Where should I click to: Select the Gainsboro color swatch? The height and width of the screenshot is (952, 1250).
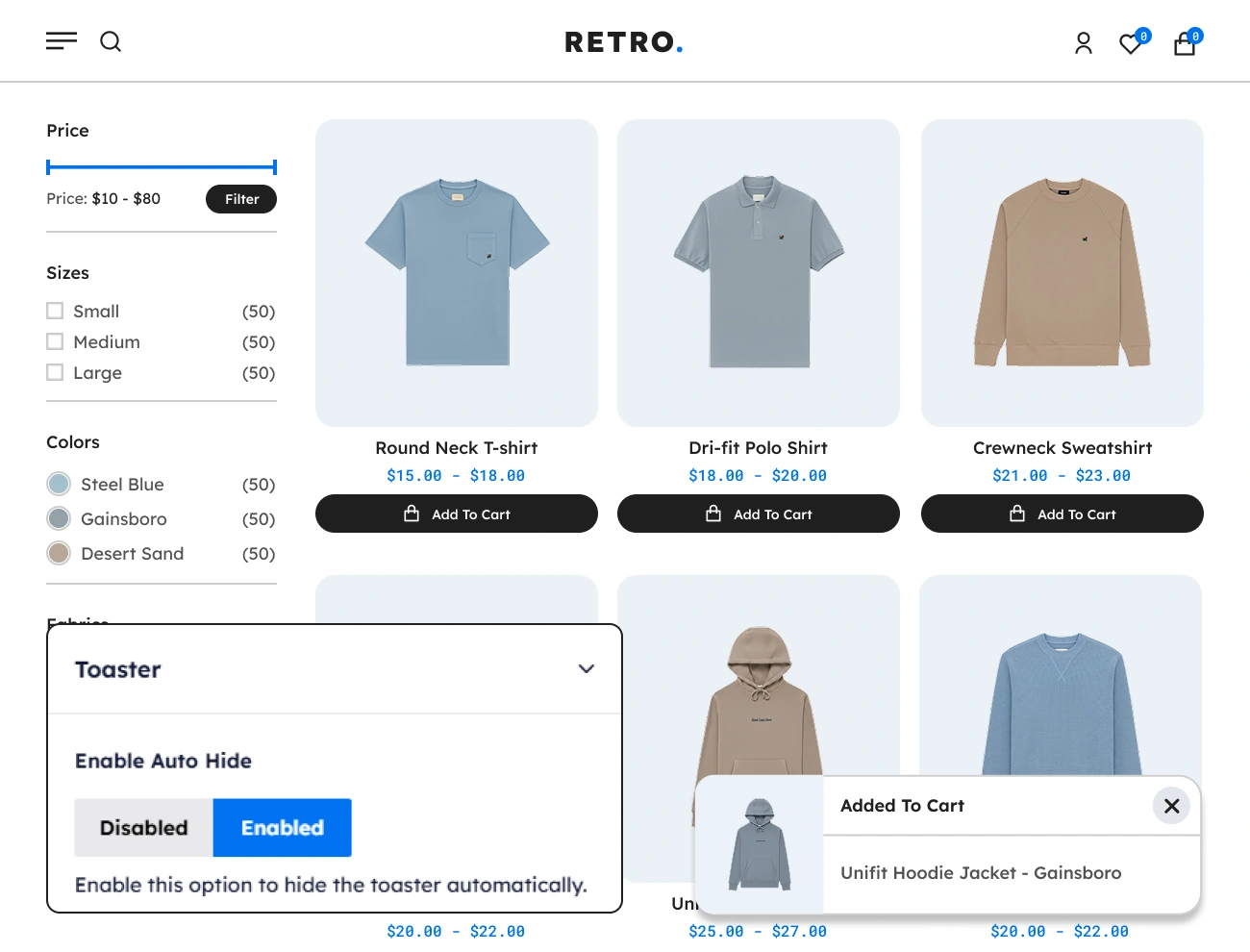pos(59,518)
